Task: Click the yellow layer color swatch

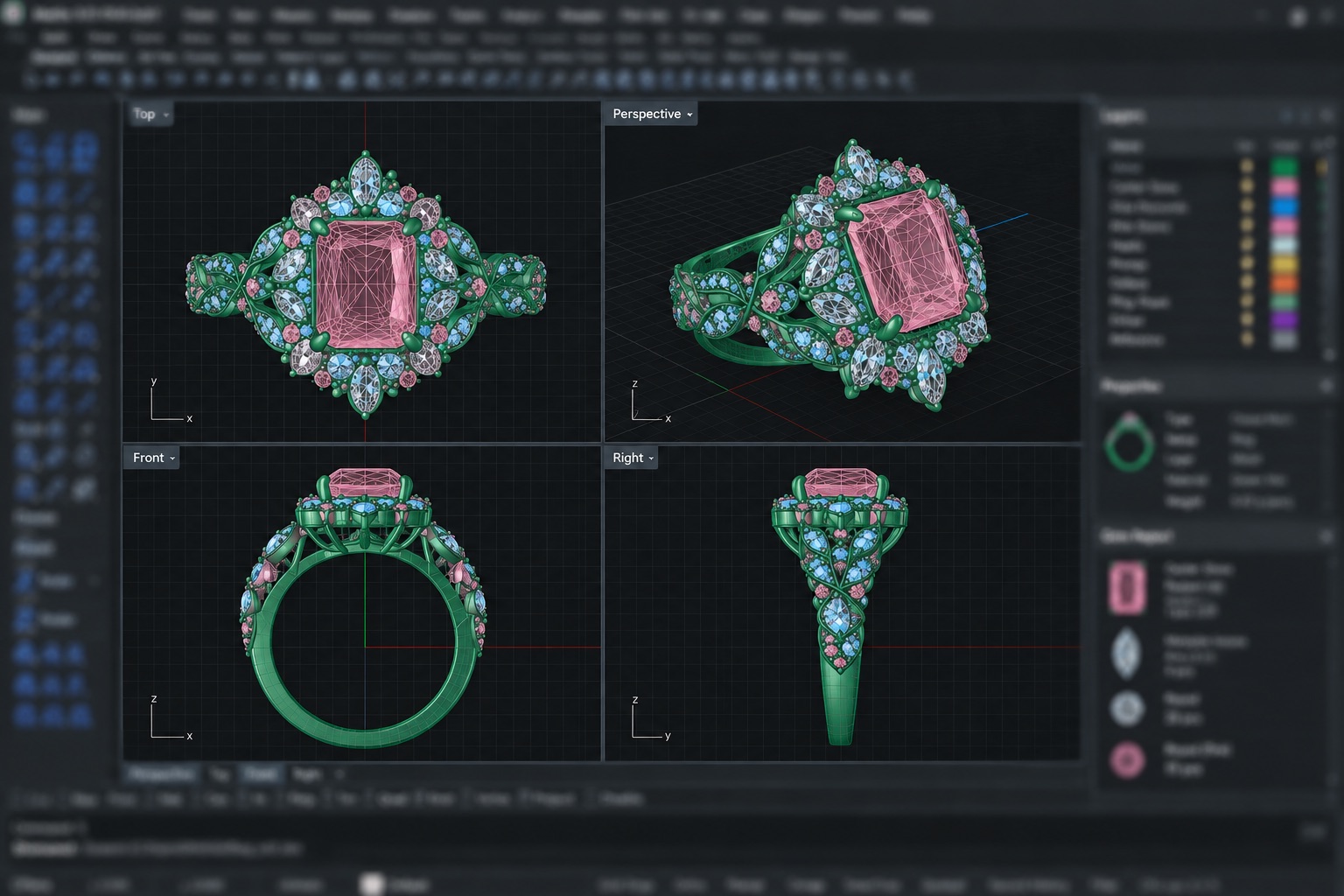Action: [1284, 264]
